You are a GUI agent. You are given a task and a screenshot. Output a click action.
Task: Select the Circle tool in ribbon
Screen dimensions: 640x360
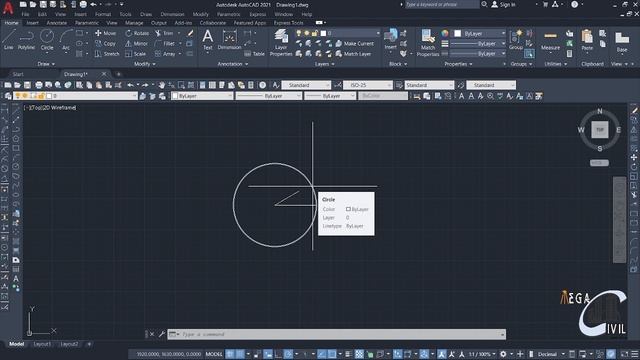pyautogui.click(x=47, y=40)
